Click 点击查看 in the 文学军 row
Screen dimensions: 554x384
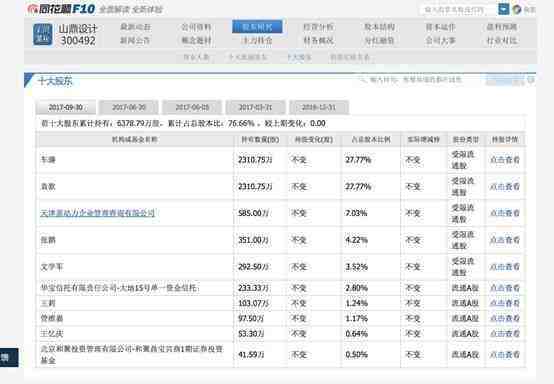505,267
